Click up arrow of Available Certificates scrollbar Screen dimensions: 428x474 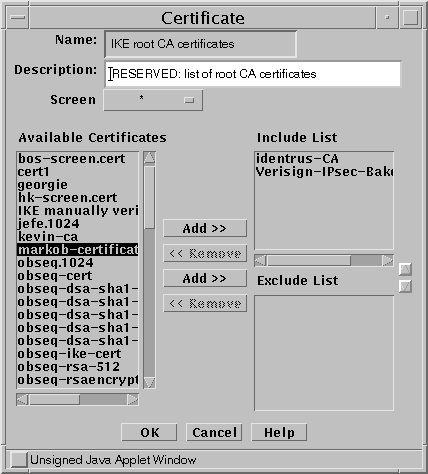tap(149, 158)
